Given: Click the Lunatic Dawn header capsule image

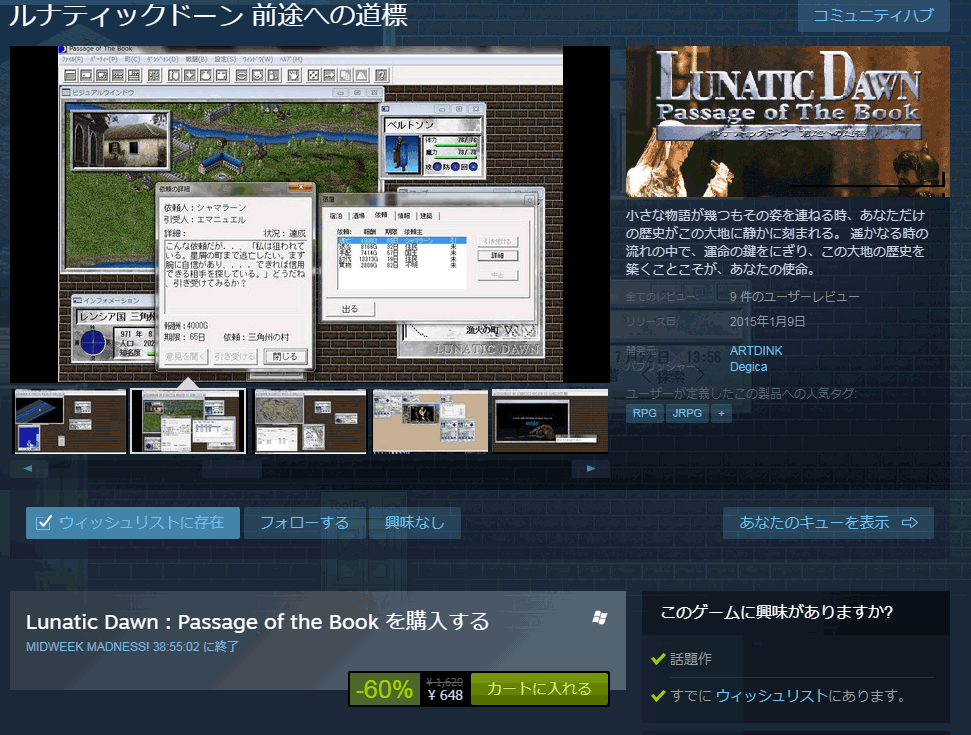Looking at the screenshot, I should (788, 121).
